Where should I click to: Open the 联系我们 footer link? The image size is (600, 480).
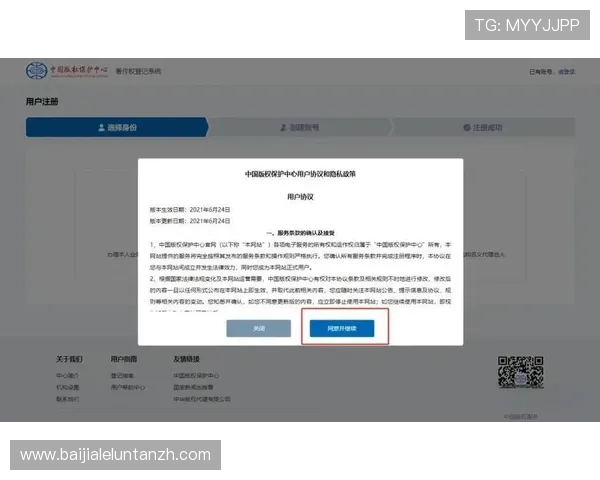(67, 399)
